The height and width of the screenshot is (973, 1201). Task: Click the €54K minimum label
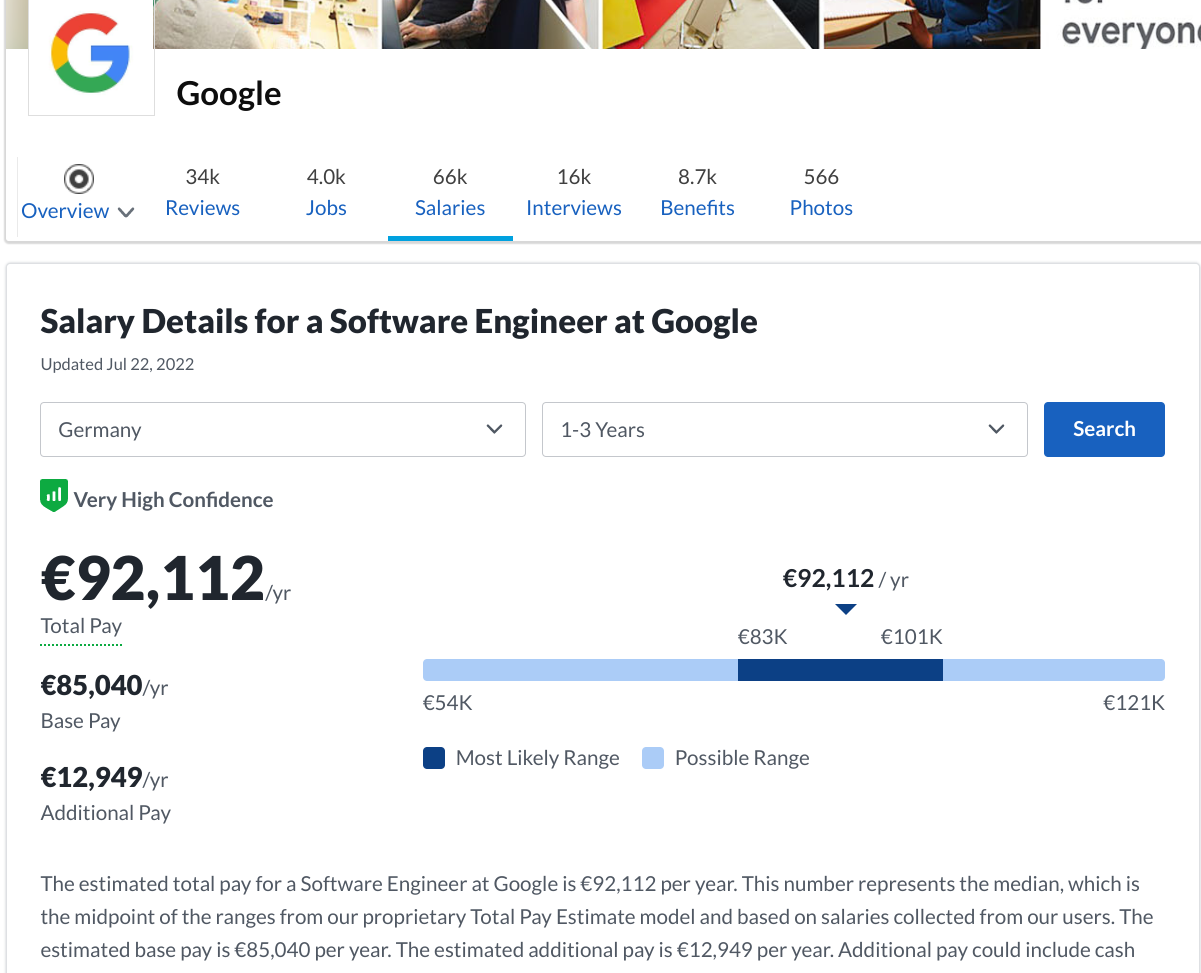click(x=447, y=703)
